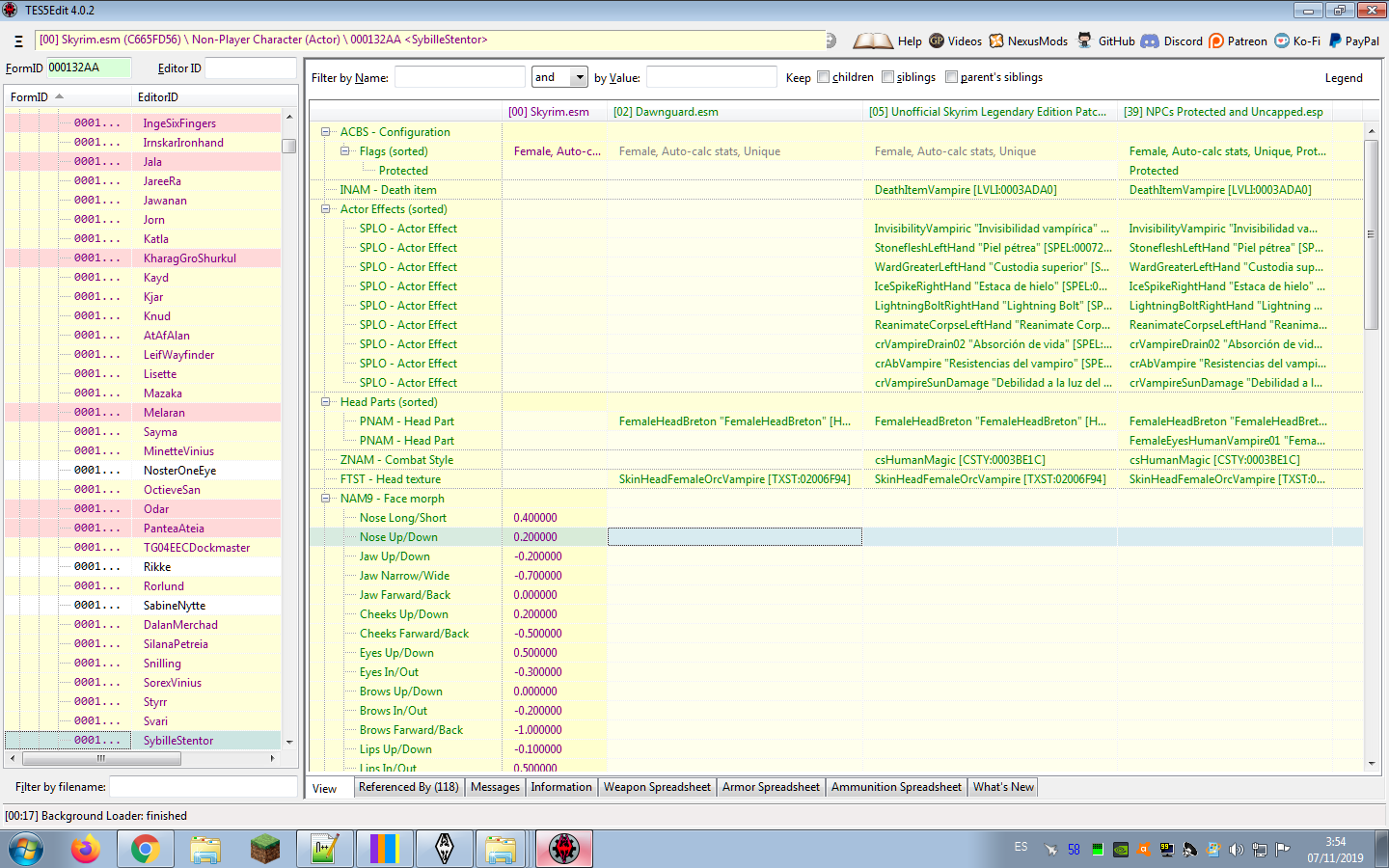The height and width of the screenshot is (868, 1389).
Task: Focus the FormID input field
Action: (x=89, y=68)
